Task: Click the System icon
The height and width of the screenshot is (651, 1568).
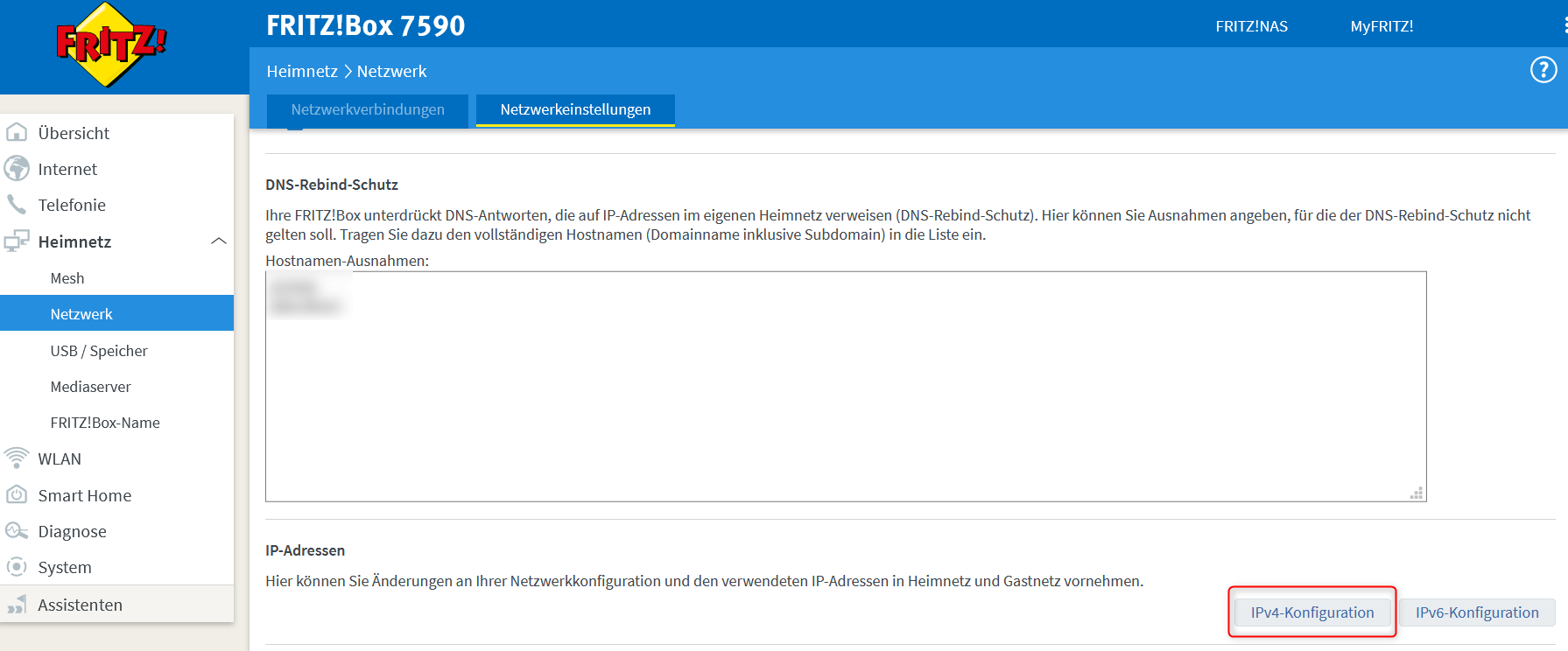Action: click(x=17, y=567)
